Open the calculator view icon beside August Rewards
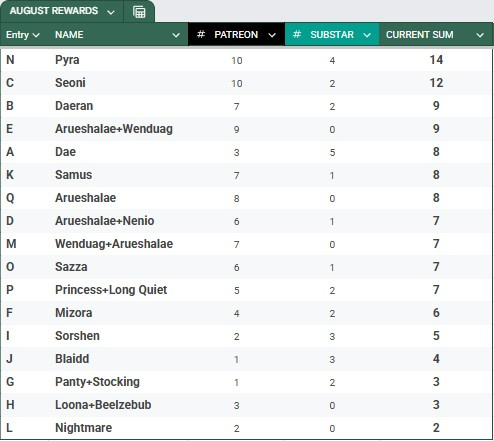 [x=139, y=12]
